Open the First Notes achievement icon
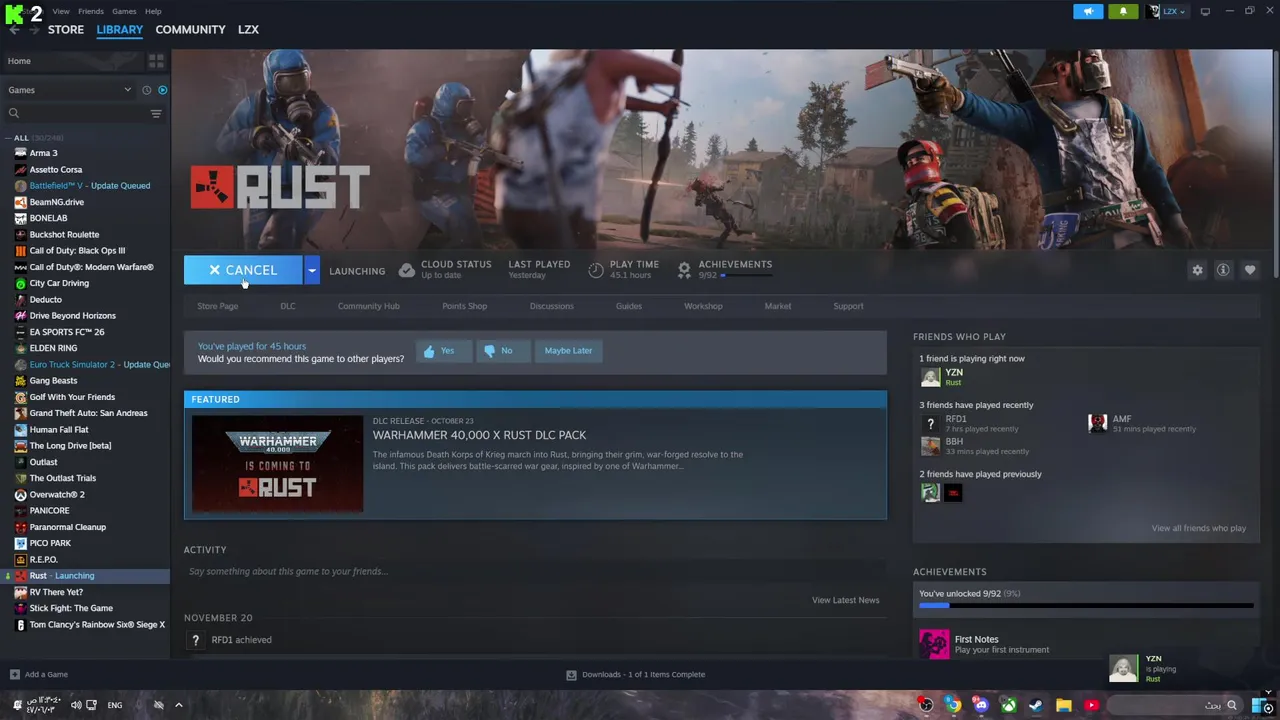Image resolution: width=1280 pixels, height=720 pixels. click(x=934, y=643)
